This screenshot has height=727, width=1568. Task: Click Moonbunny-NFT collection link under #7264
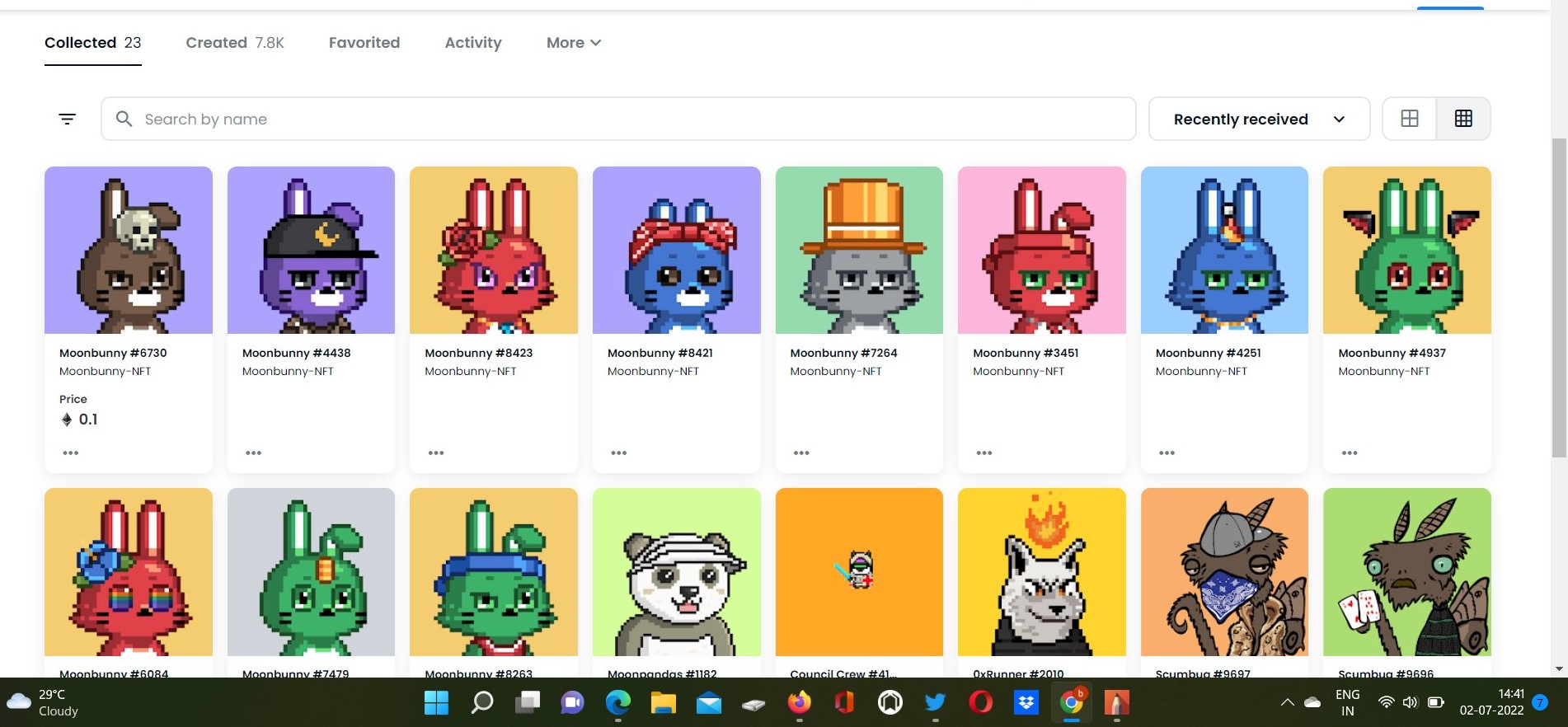point(836,372)
